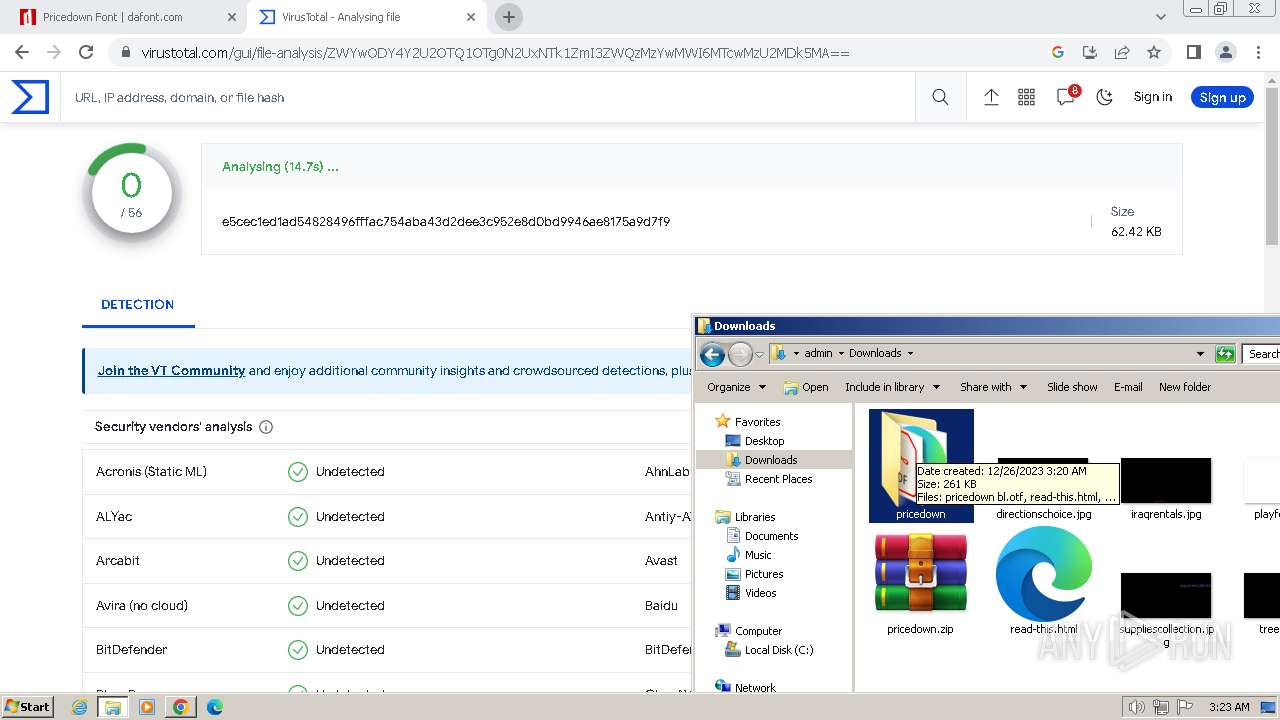The image size is (1280, 720).
Task: Open Join the VT Community link
Action: tap(171, 370)
